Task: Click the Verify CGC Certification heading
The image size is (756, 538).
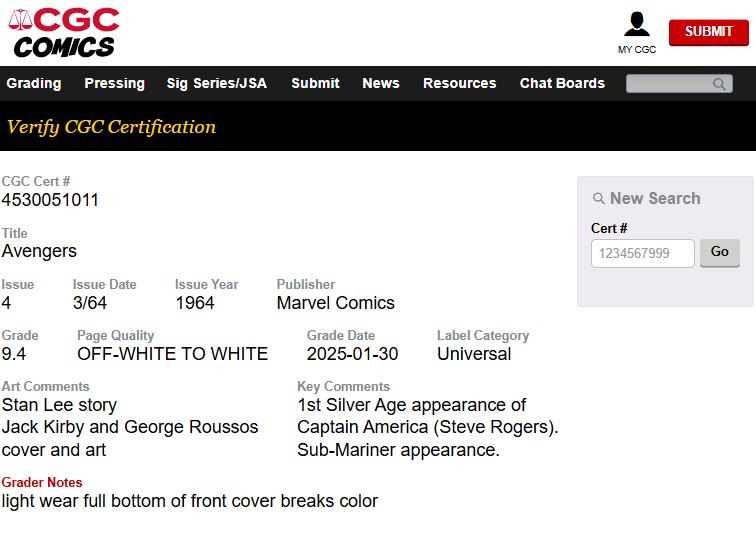Action: tap(111, 127)
